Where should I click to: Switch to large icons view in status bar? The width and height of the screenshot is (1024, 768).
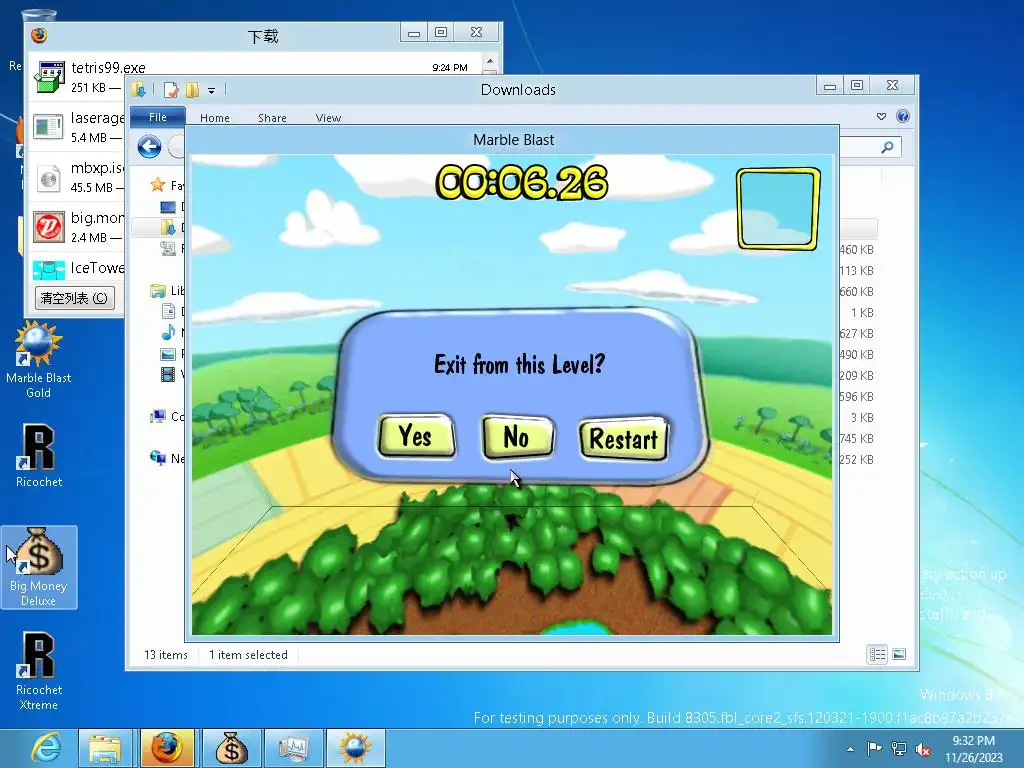pos(899,654)
